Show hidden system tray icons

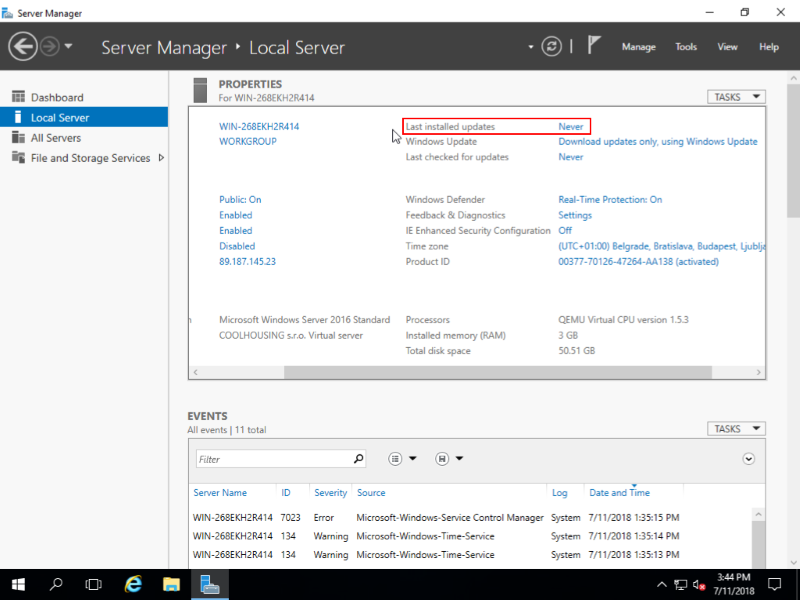[661, 585]
